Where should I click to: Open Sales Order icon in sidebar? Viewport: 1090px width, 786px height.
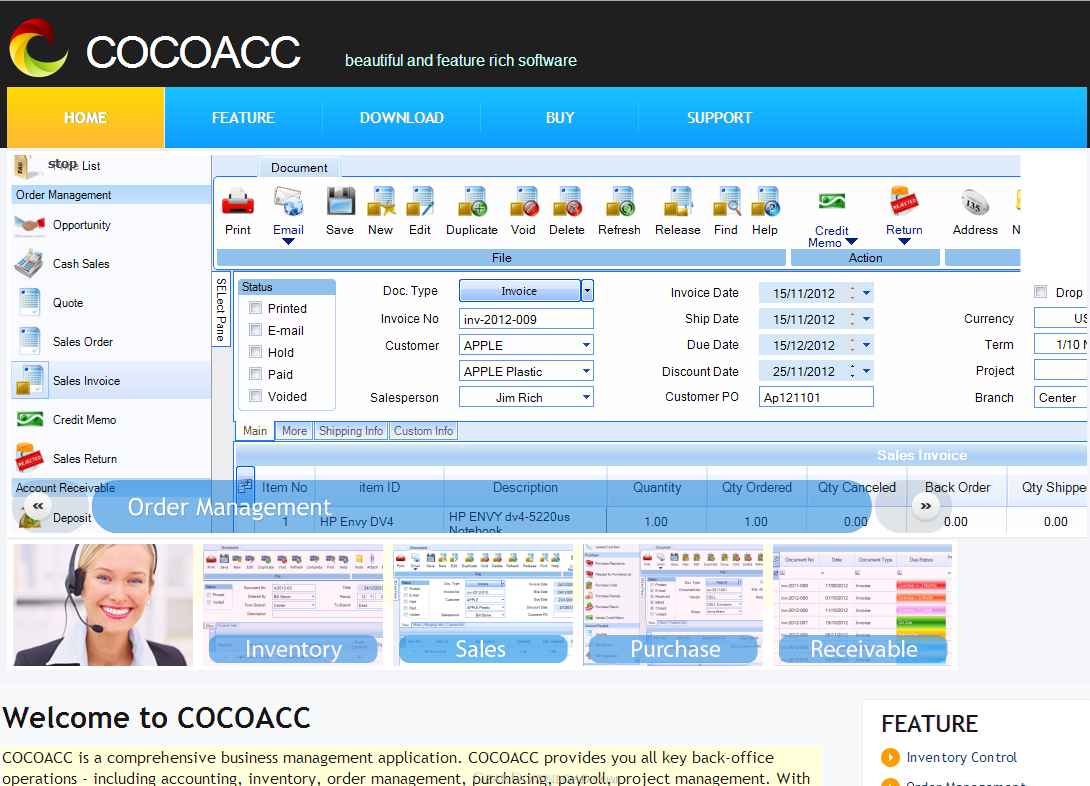point(29,341)
